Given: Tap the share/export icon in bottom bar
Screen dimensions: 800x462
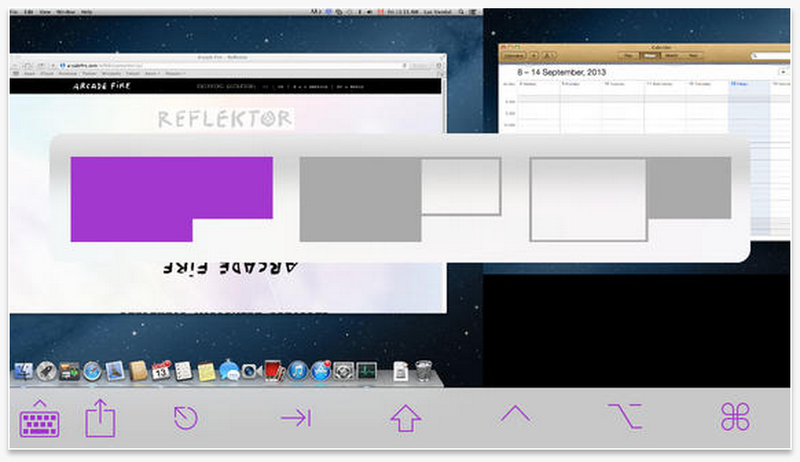Looking at the screenshot, I should click(100, 418).
